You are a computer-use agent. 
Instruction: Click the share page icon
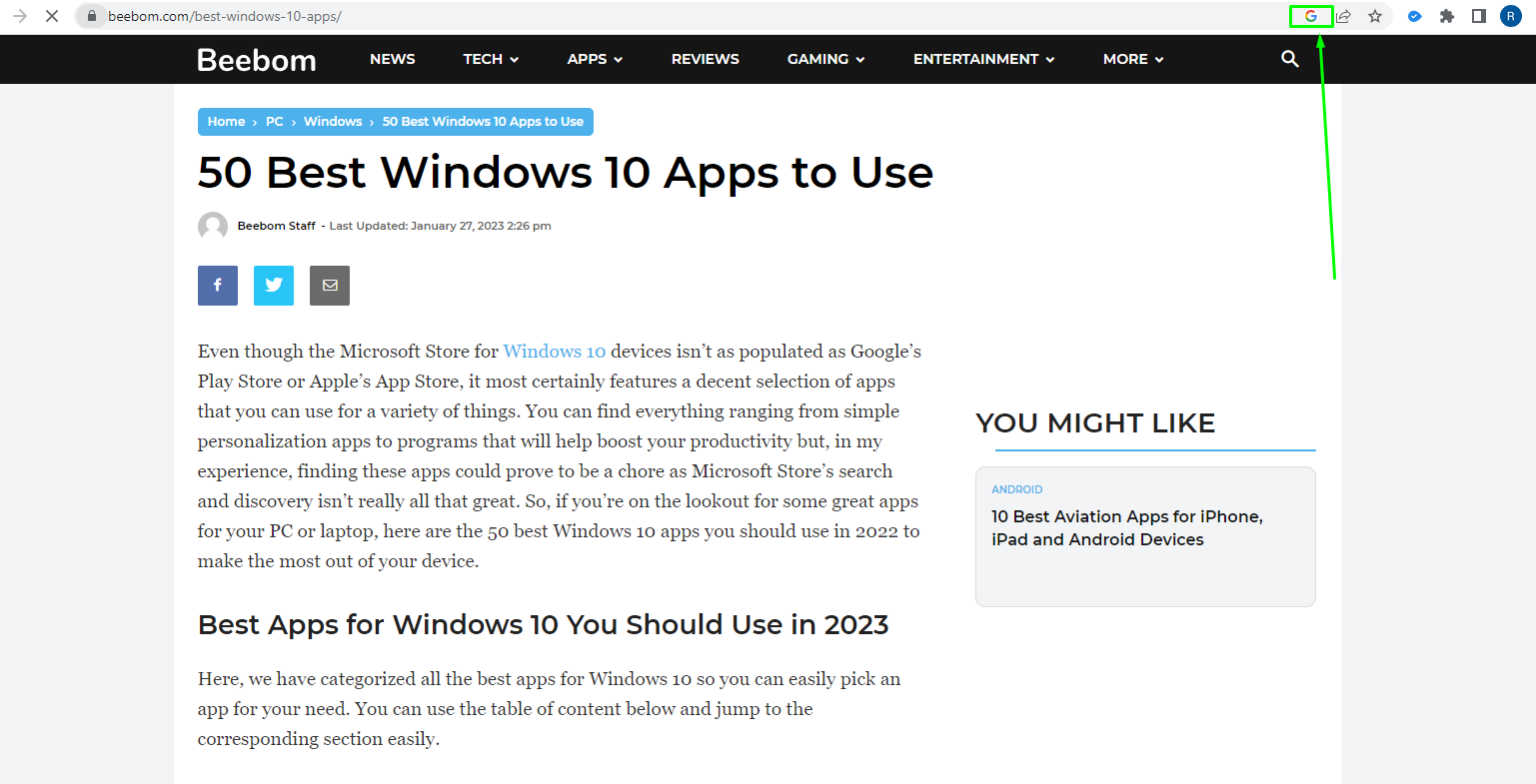point(1344,16)
